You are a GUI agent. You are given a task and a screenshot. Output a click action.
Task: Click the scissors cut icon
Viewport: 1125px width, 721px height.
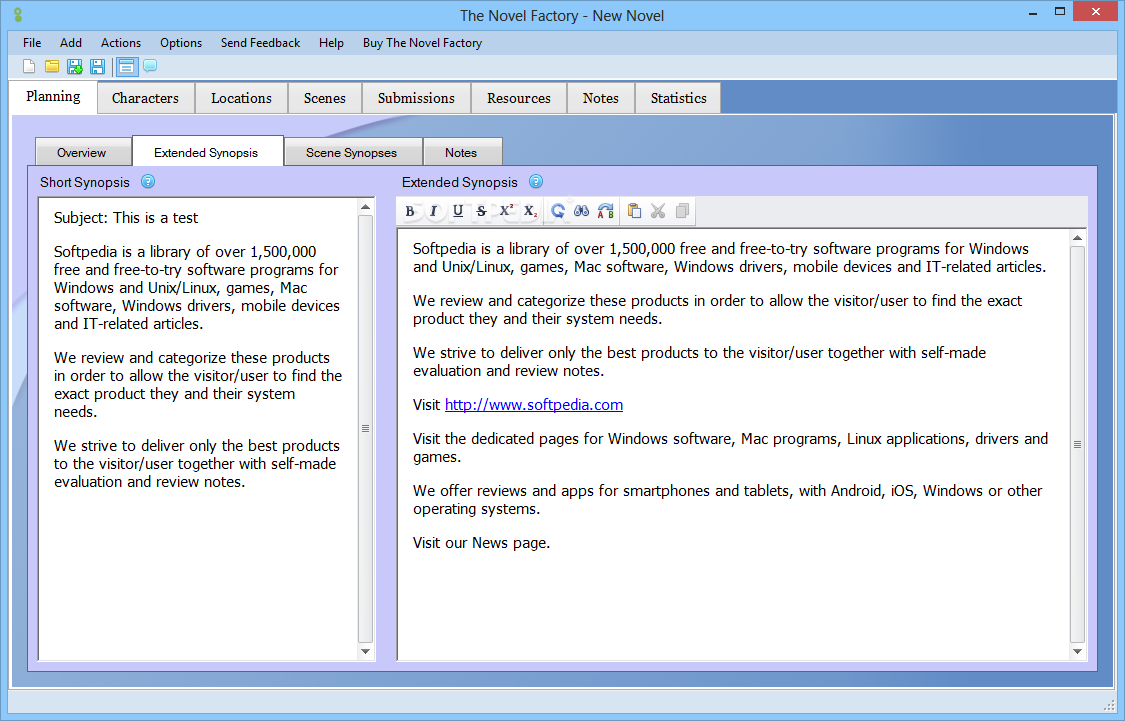point(658,211)
